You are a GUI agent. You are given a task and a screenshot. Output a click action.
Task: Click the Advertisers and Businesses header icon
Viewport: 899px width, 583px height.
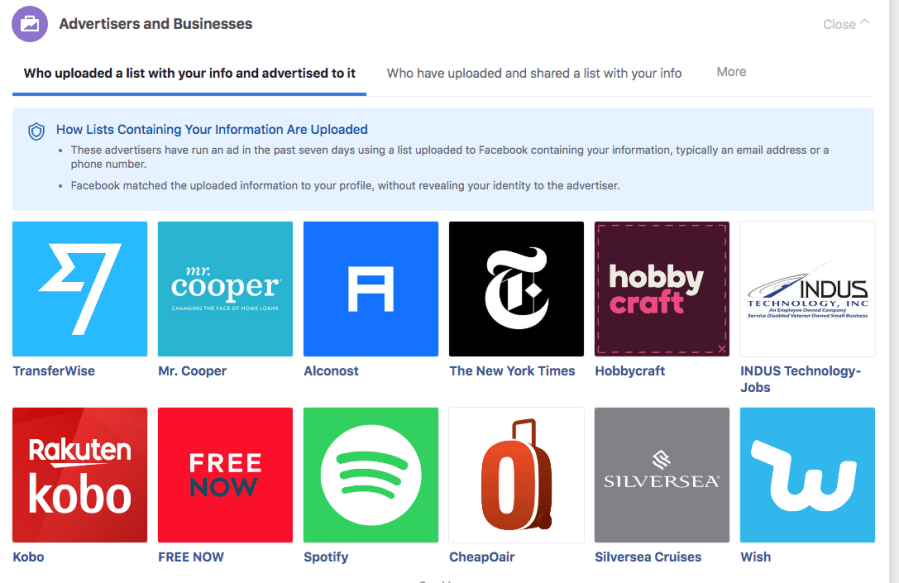pos(30,24)
